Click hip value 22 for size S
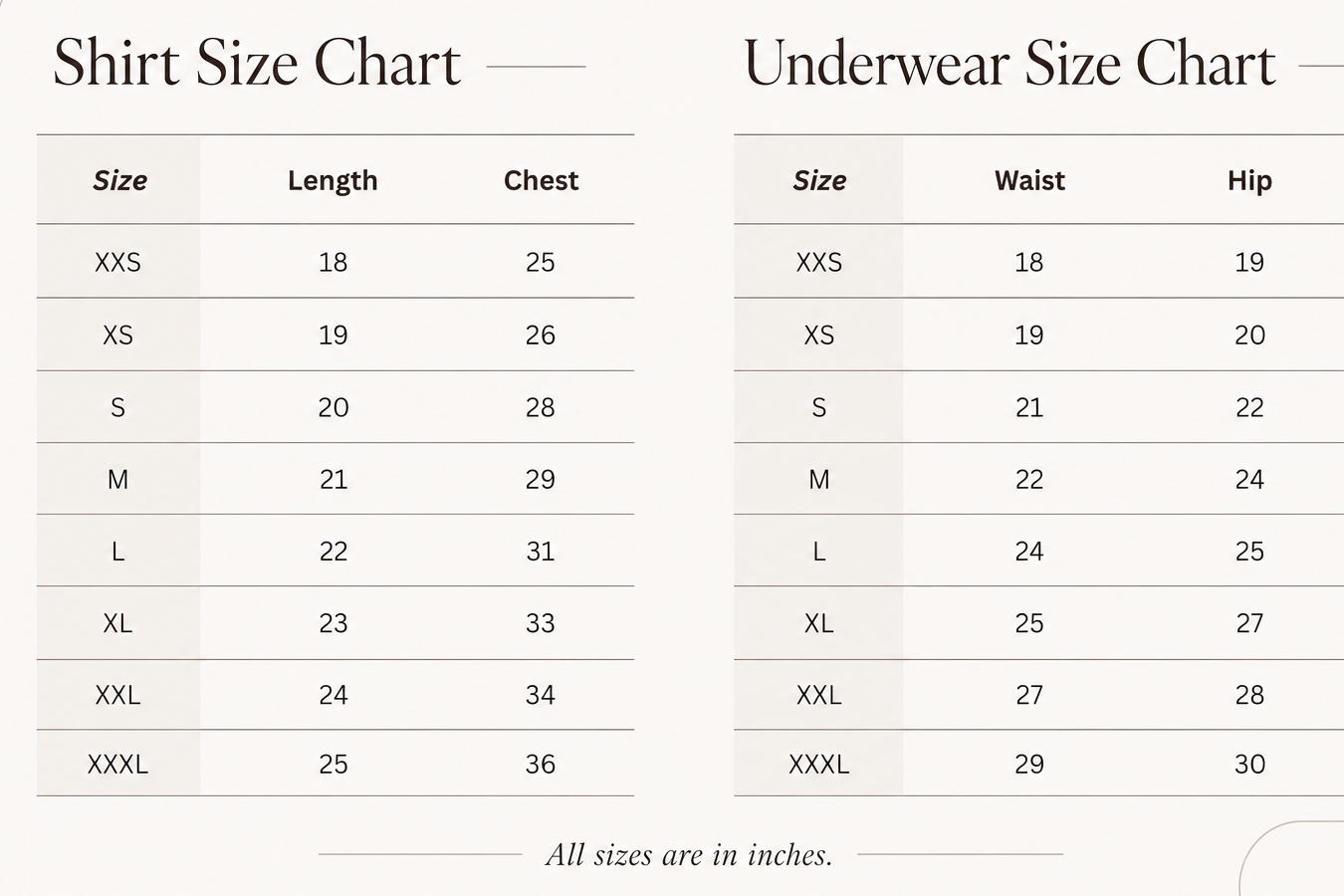The height and width of the screenshot is (896, 1344). point(1249,407)
